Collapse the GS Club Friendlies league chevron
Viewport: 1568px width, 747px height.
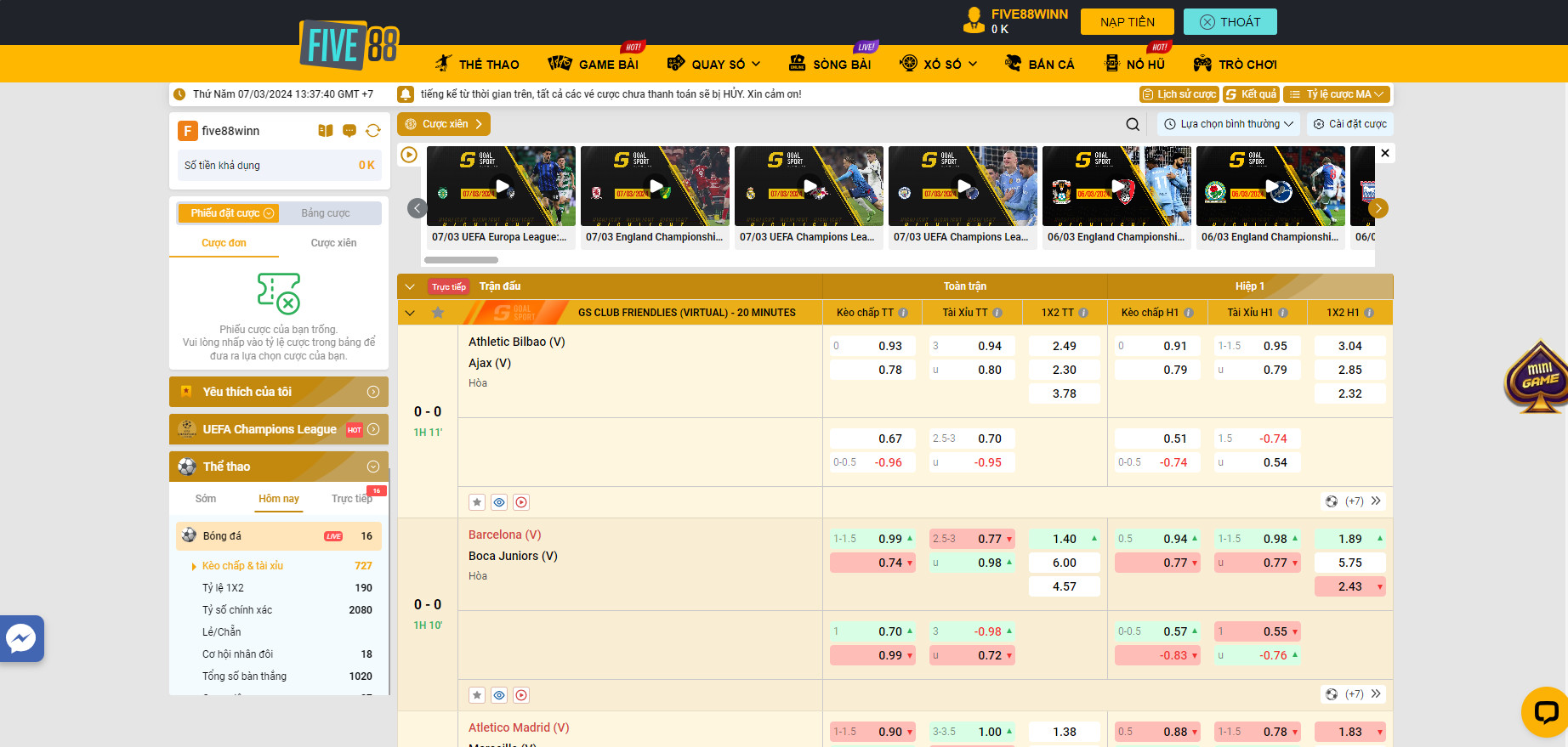click(410, 313)
